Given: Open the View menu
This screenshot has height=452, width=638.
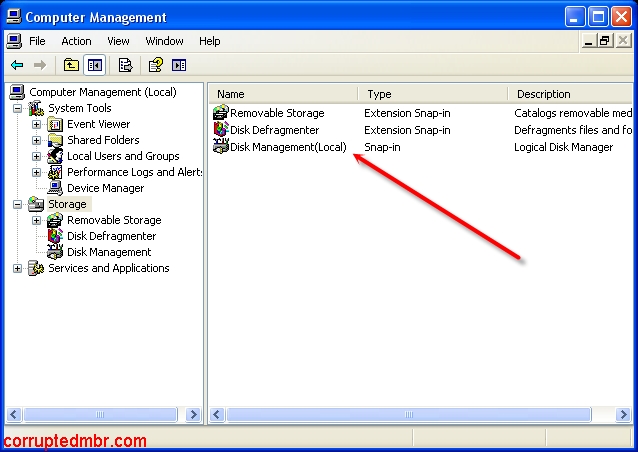Looking at the screenshot, I should pos(119,41).
